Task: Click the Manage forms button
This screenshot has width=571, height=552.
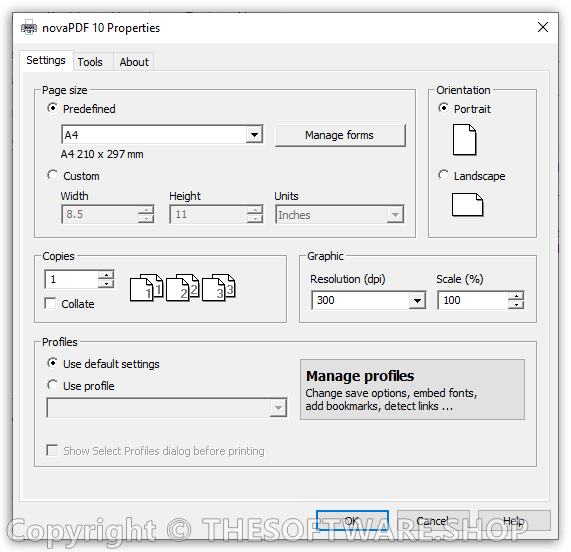Action: pos(340,135)
